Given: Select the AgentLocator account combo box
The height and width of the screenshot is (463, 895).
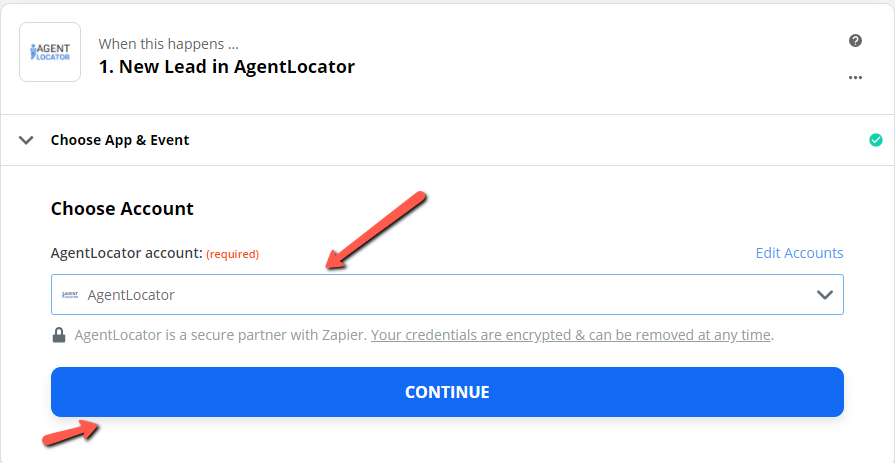Looking at the screenshot, I should [448, 295].
